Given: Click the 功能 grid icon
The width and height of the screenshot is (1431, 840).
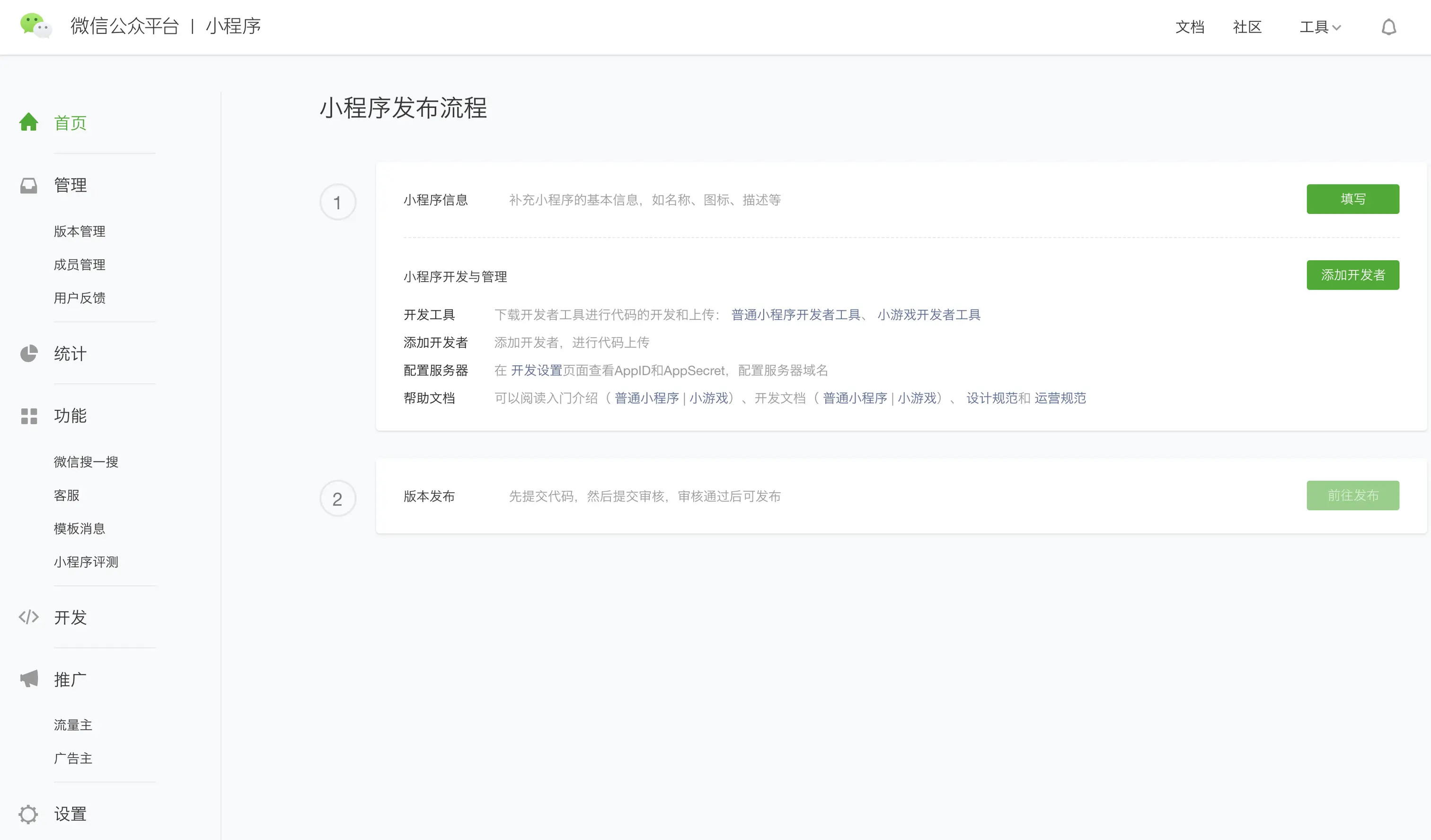Looking at the screenshot, I should point(29,416).
